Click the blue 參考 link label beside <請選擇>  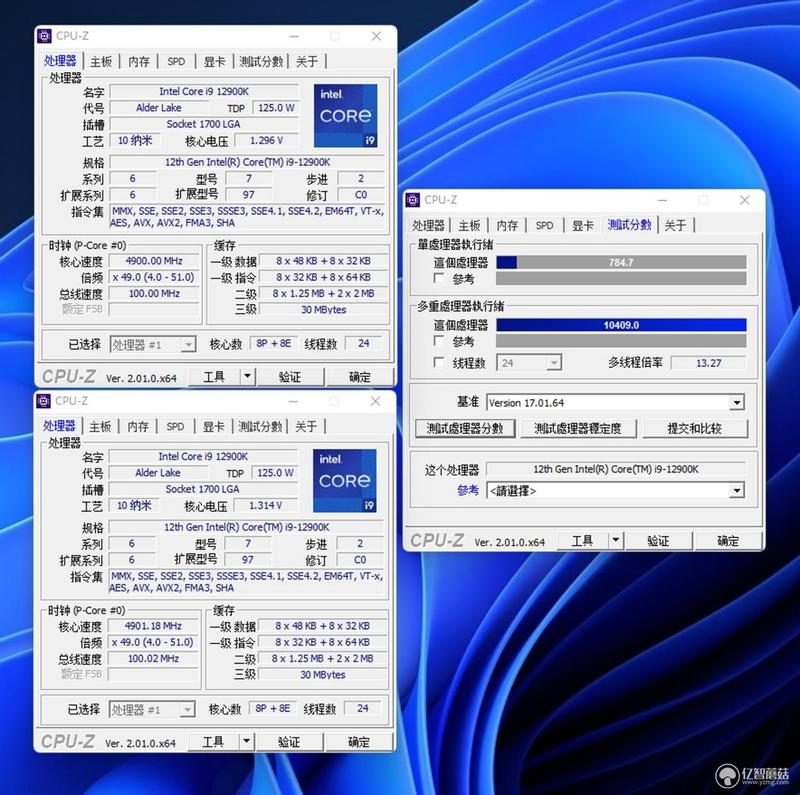pyautogui.click(x=468, y=490)
